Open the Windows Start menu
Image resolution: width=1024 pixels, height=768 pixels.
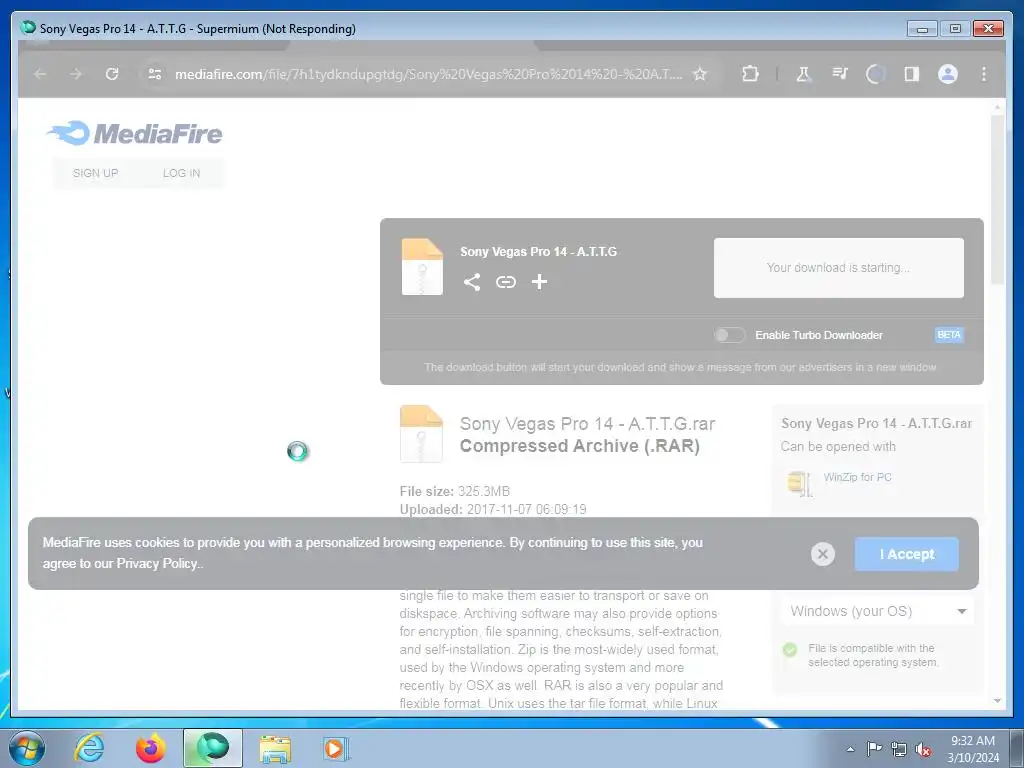click(x=27, y=748)
